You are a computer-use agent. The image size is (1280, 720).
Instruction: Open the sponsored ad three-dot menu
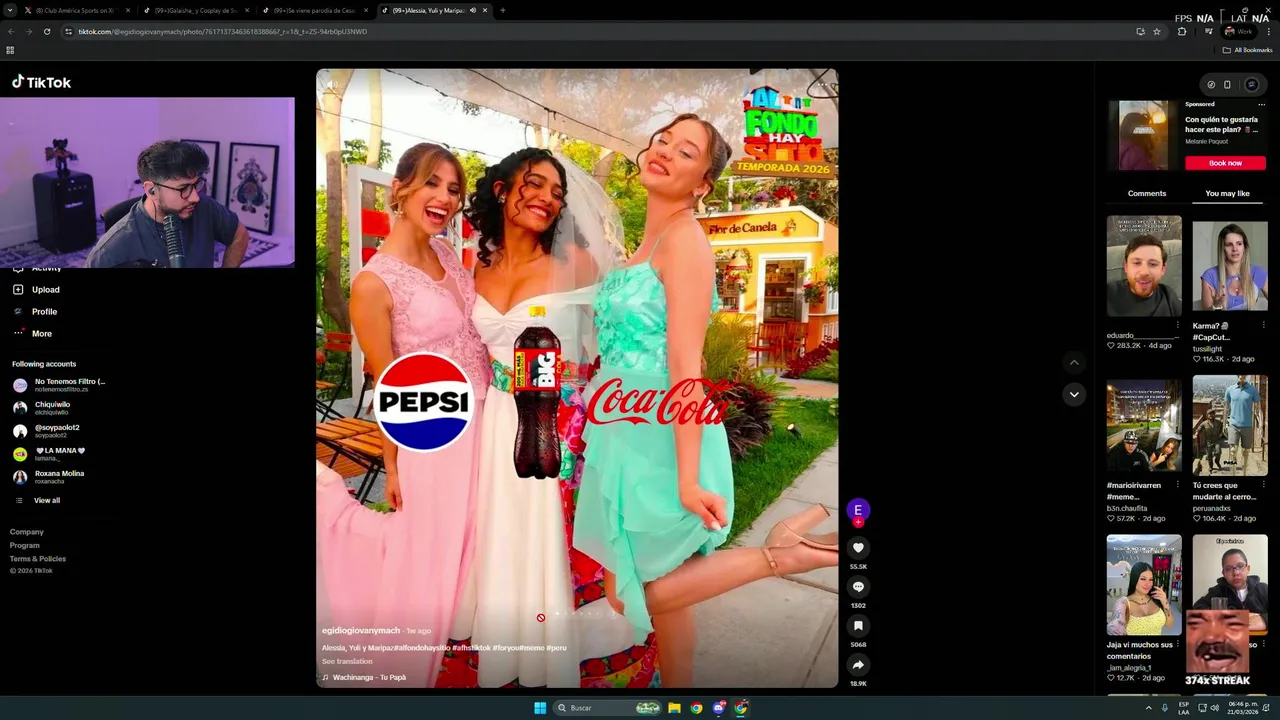(1261, 105)
